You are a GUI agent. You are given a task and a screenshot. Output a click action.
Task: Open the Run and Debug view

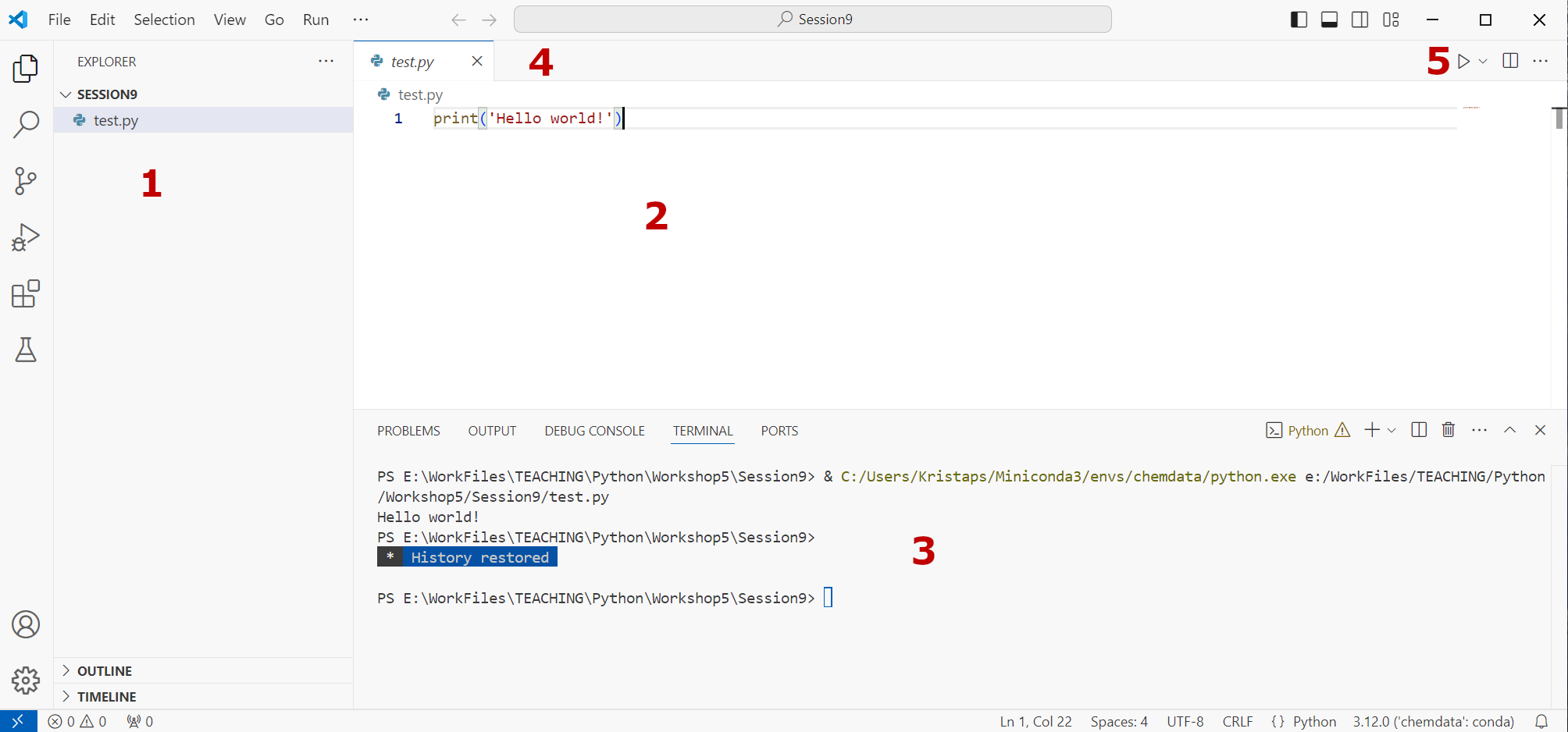coord(26,237)
